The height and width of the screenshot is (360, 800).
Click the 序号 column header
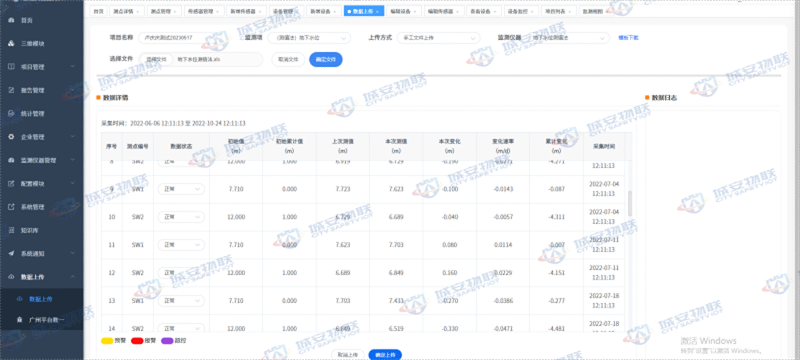112,146
